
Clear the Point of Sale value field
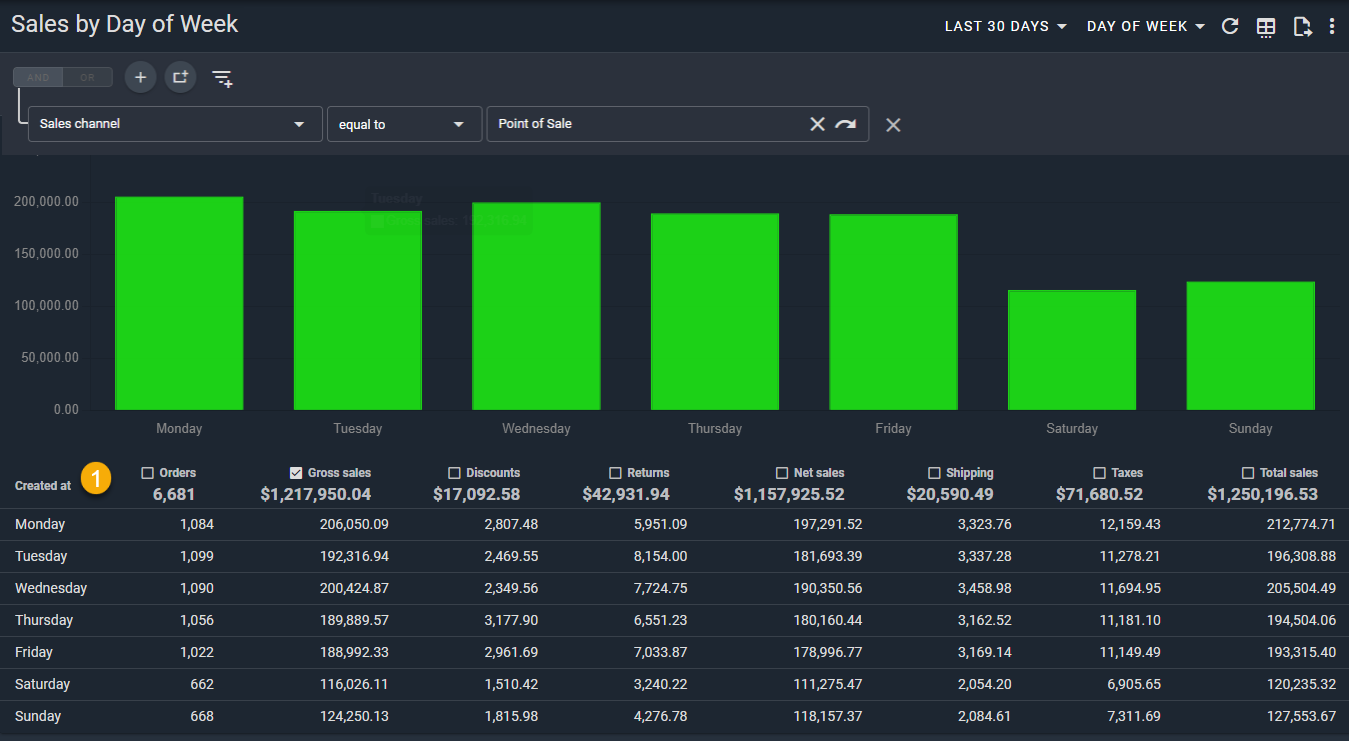(x=817, y=124)
